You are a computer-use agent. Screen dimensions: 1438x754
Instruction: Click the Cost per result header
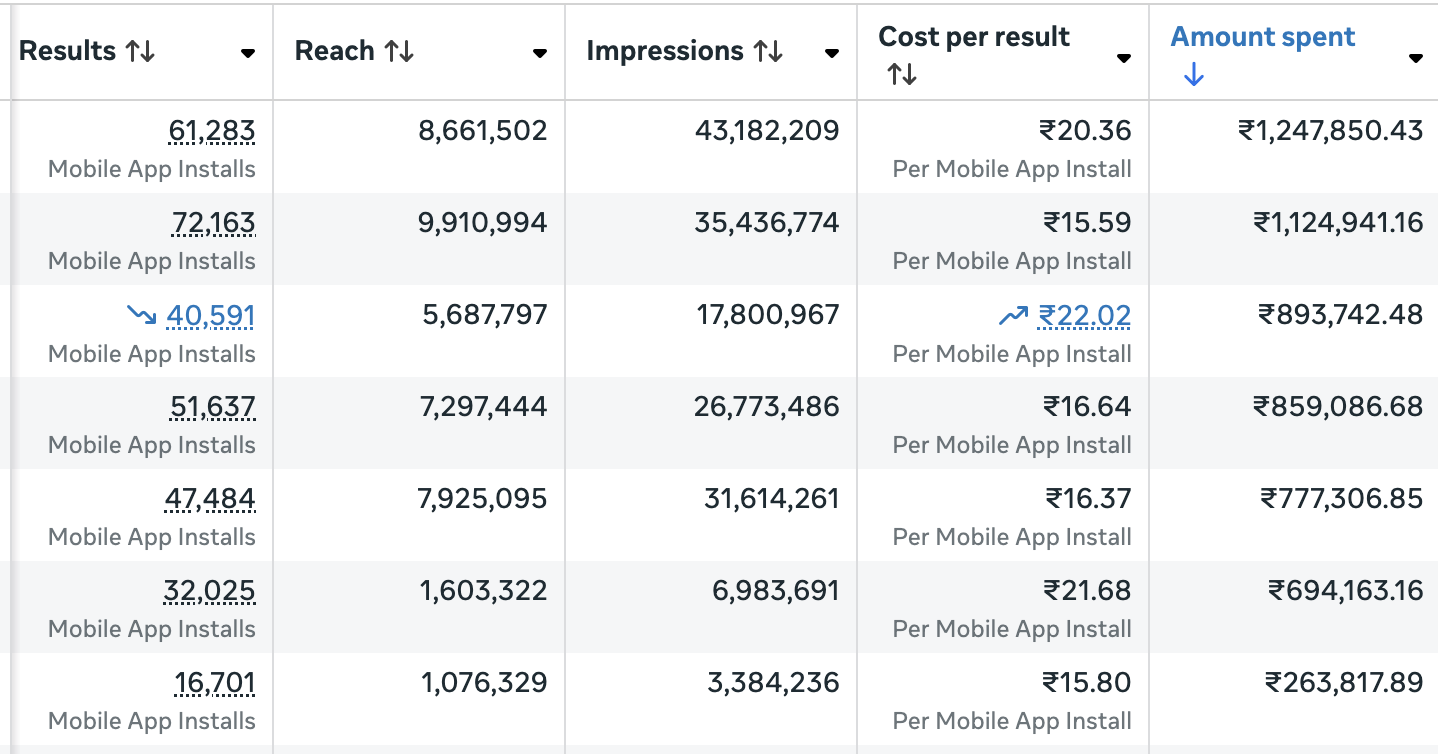(974, 37)
